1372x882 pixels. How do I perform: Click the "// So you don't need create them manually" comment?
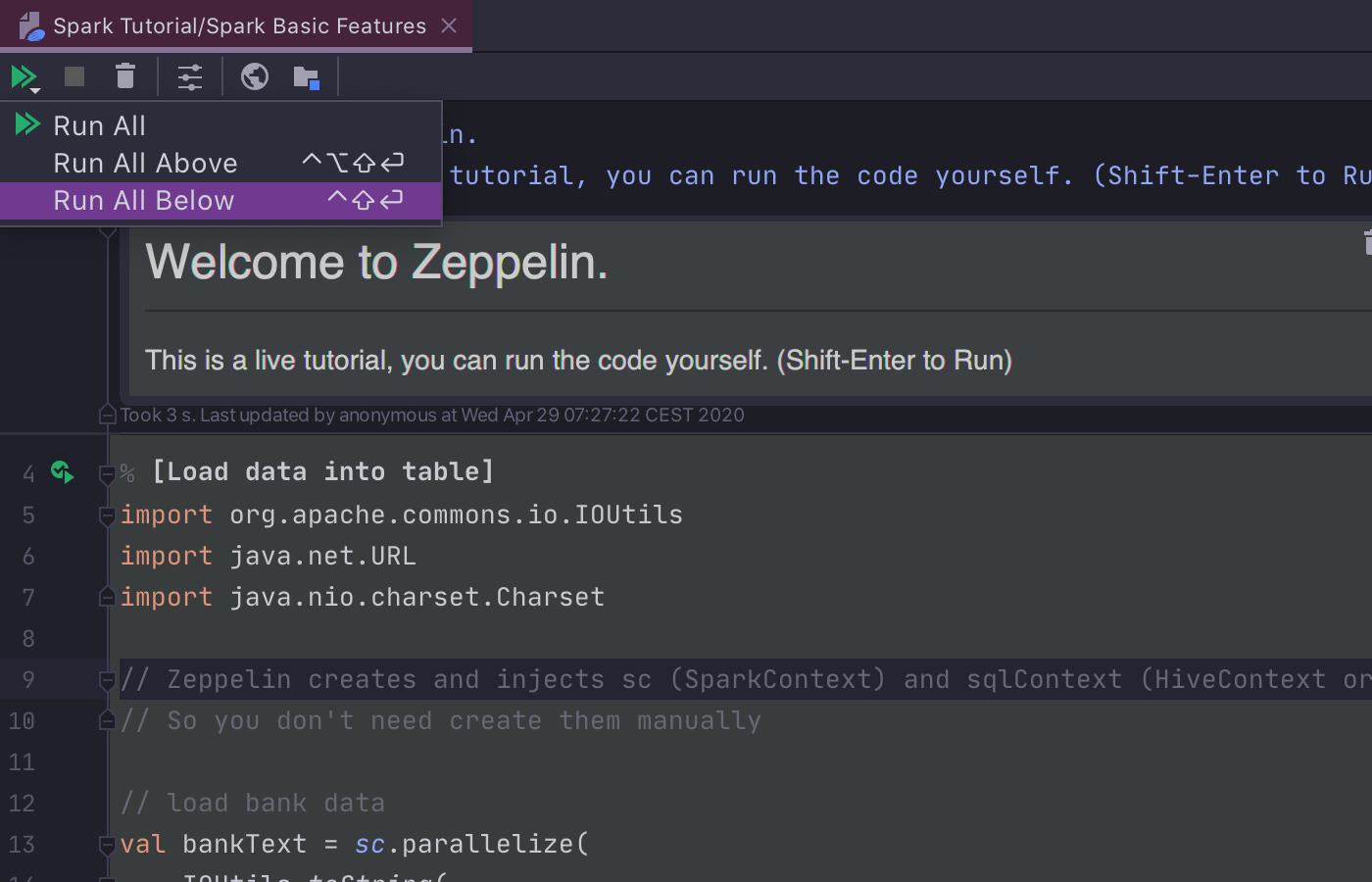441,720
